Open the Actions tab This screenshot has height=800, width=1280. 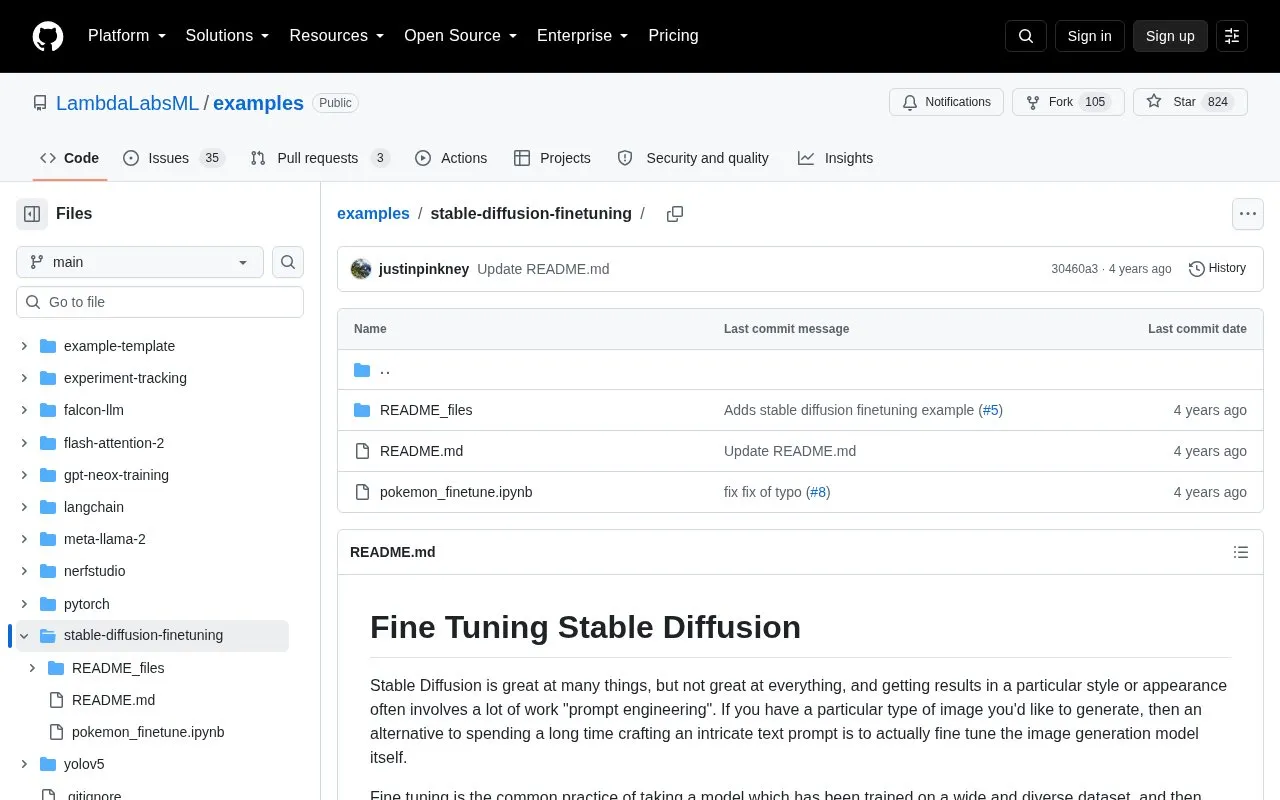451,158
